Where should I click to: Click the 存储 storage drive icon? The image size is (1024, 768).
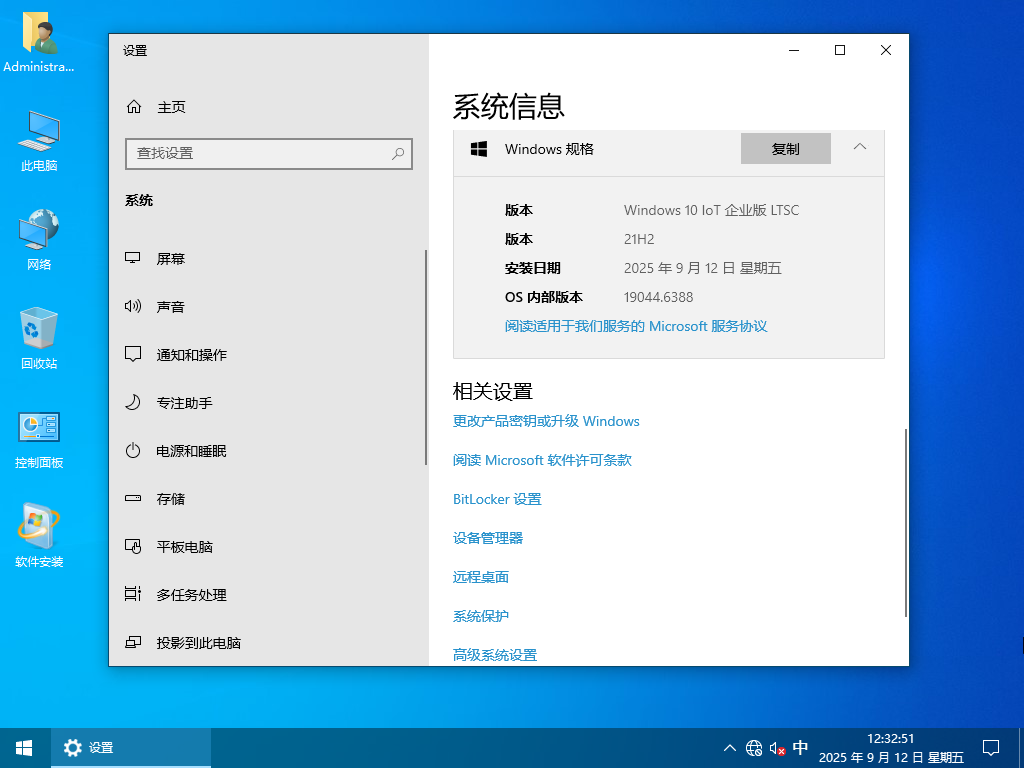tap(133, 498)
